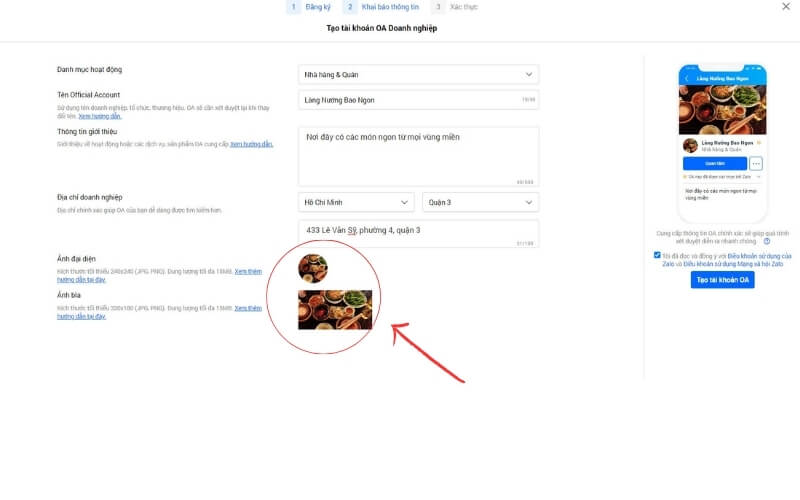Edit the street address field

point(418,234)
